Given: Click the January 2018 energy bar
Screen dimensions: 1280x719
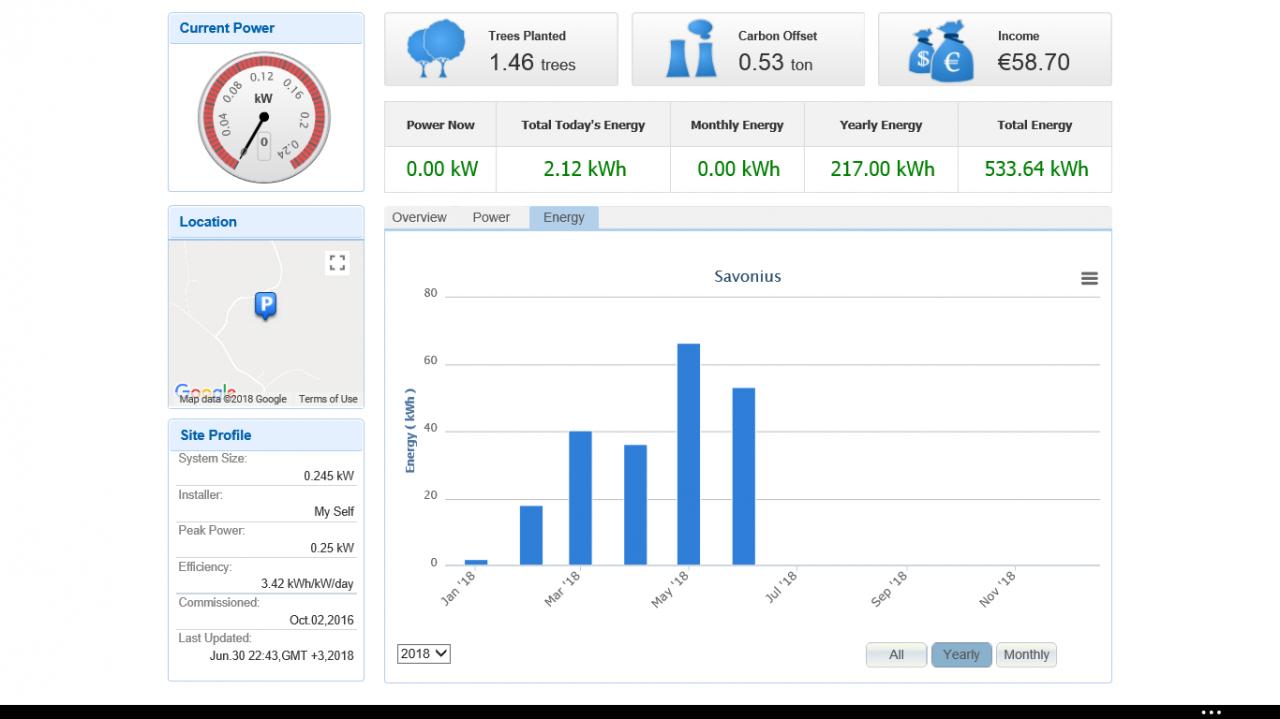Looking at the screenshot, I should (476, 562).
